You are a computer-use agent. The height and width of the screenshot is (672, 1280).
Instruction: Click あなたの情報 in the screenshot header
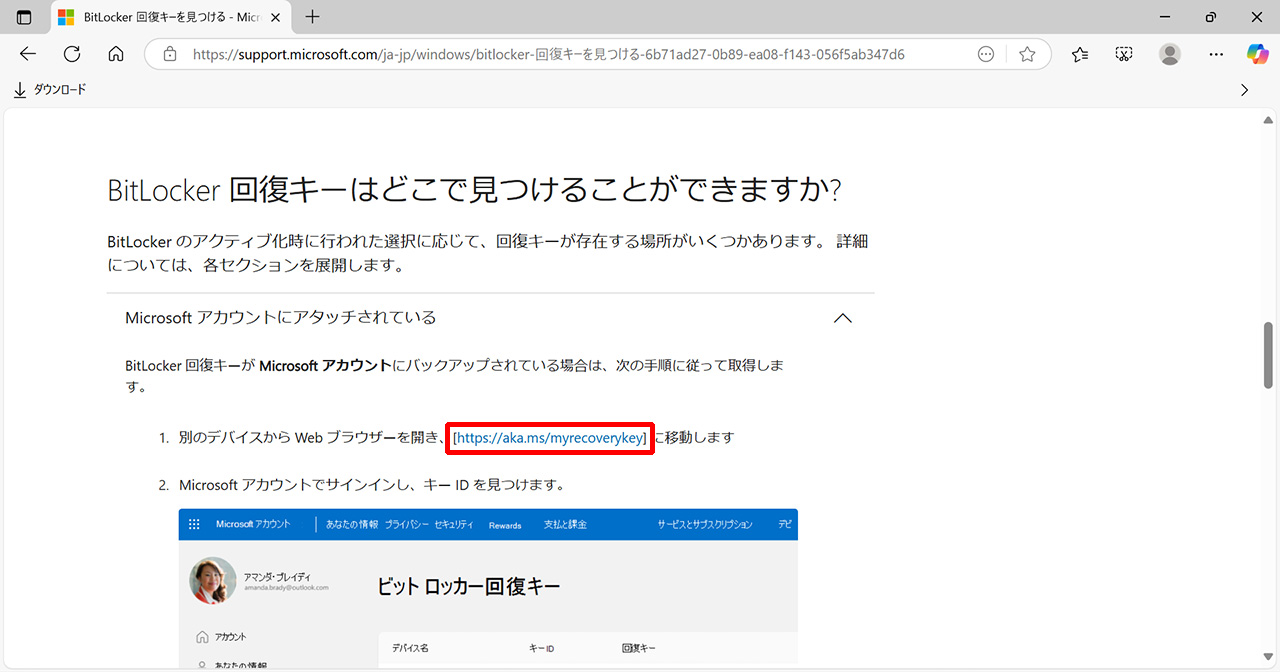coord(352,525)
